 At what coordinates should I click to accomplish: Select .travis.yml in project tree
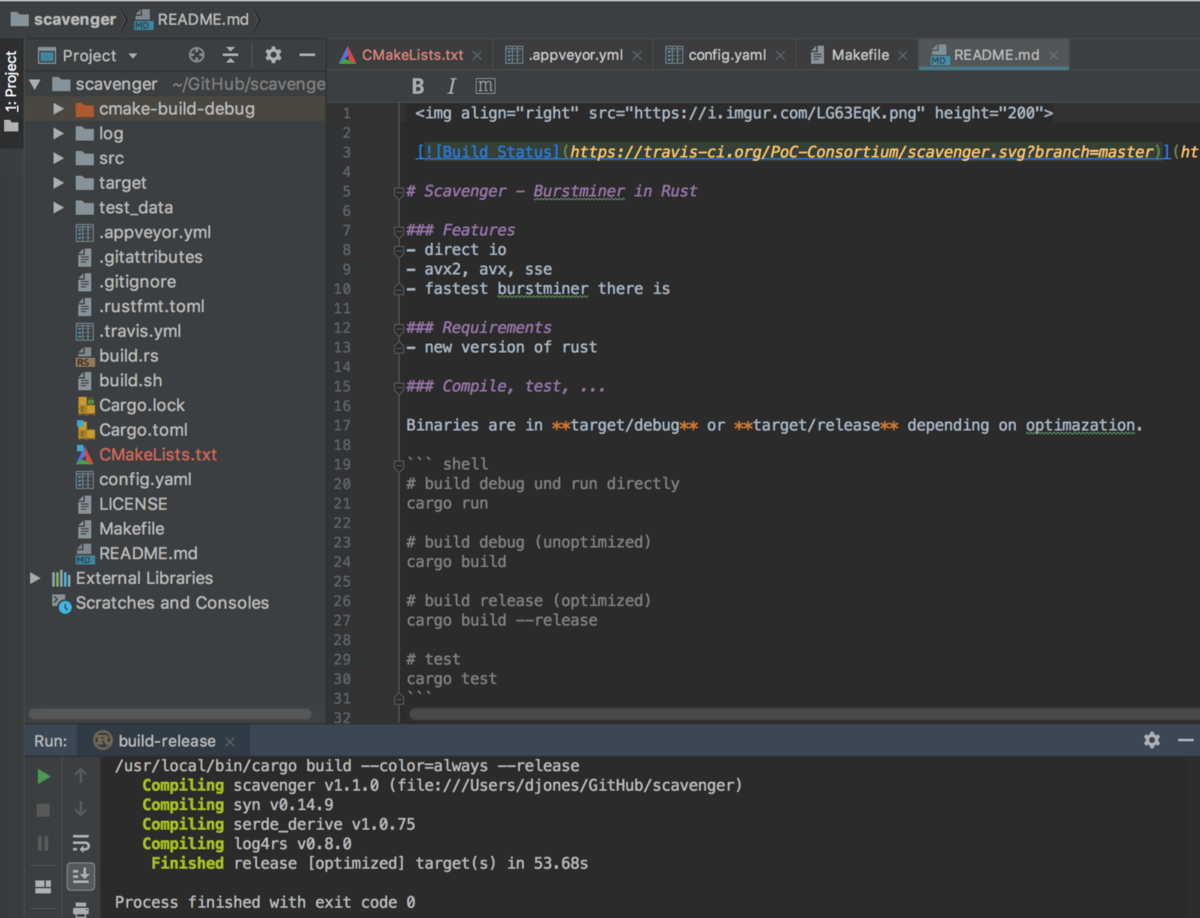coord(140,331)
